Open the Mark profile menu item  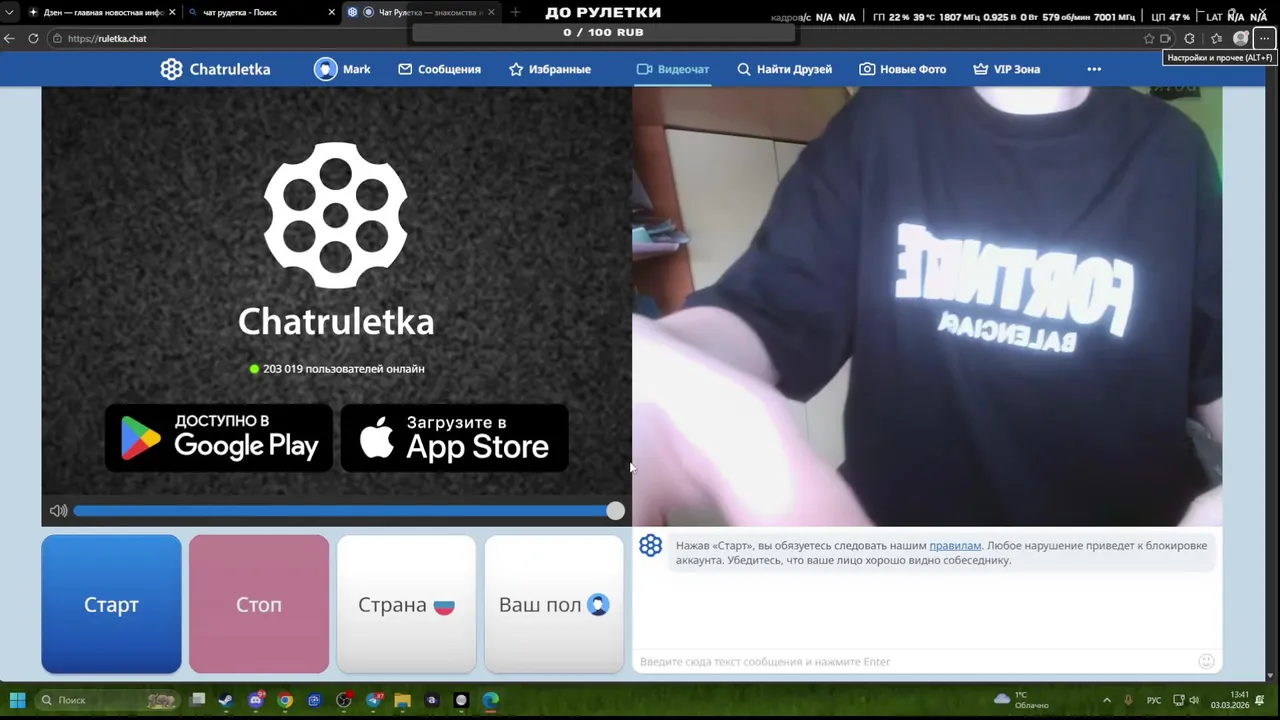pyautogui.click(x=343, y=69)
